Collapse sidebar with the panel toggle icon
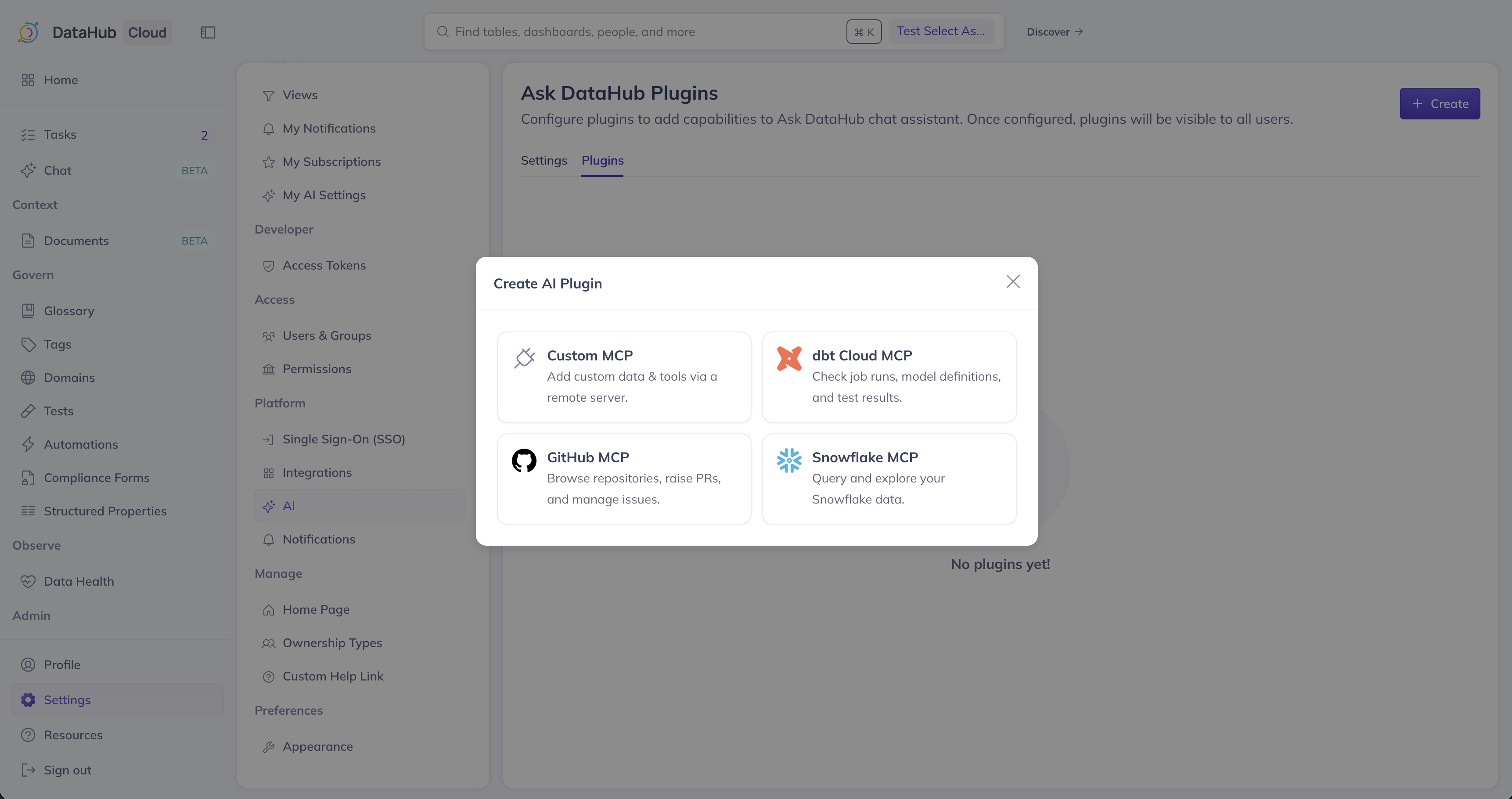Image resolution: width=1512 pixels, height=799 pixels. tap(208, 32)
